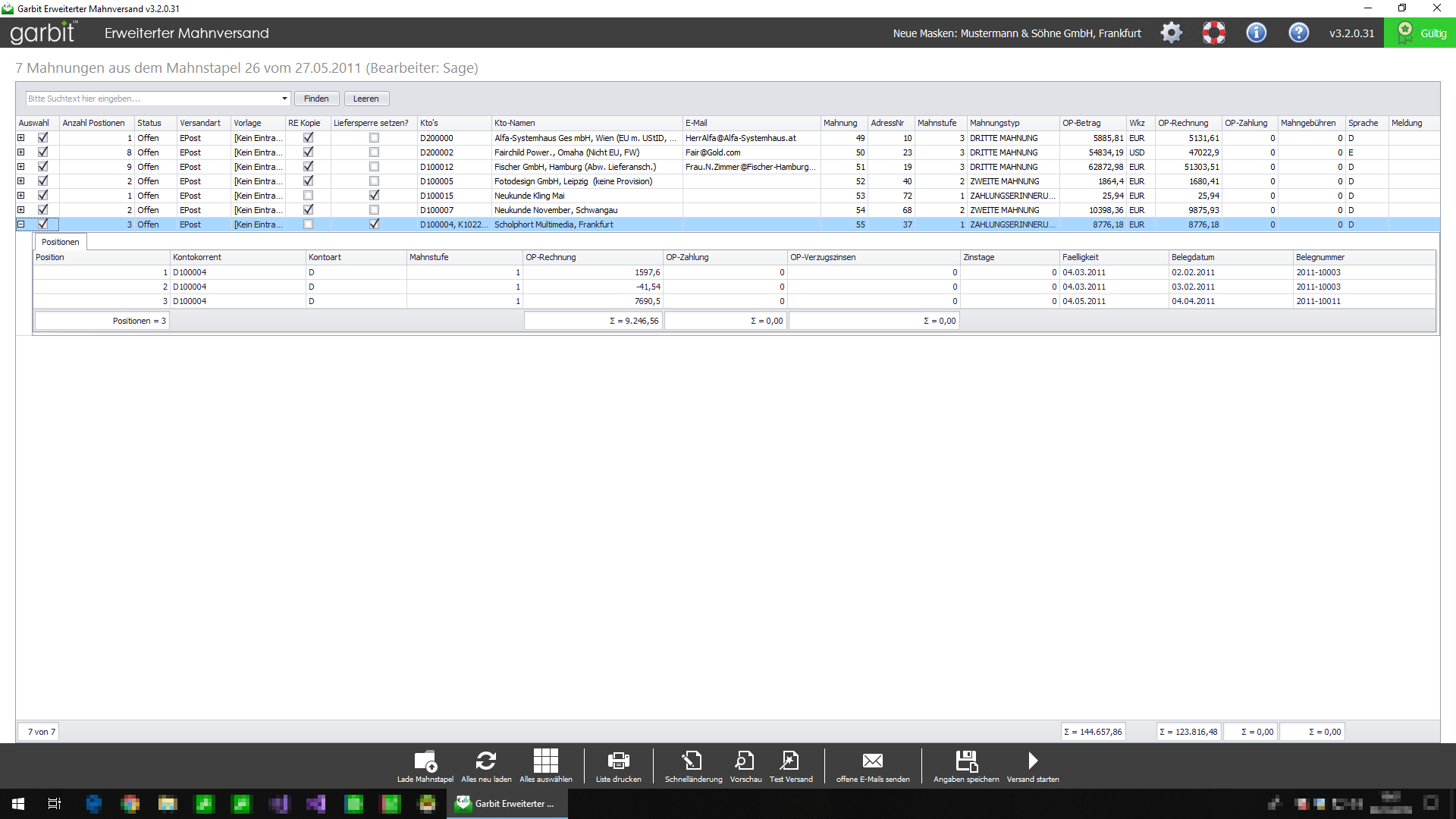The width and height of the screenshot is (1456, 819).
Task: Toggle RE Kopie checkbox for Neukunde Kling Mai
Action: 308,196
